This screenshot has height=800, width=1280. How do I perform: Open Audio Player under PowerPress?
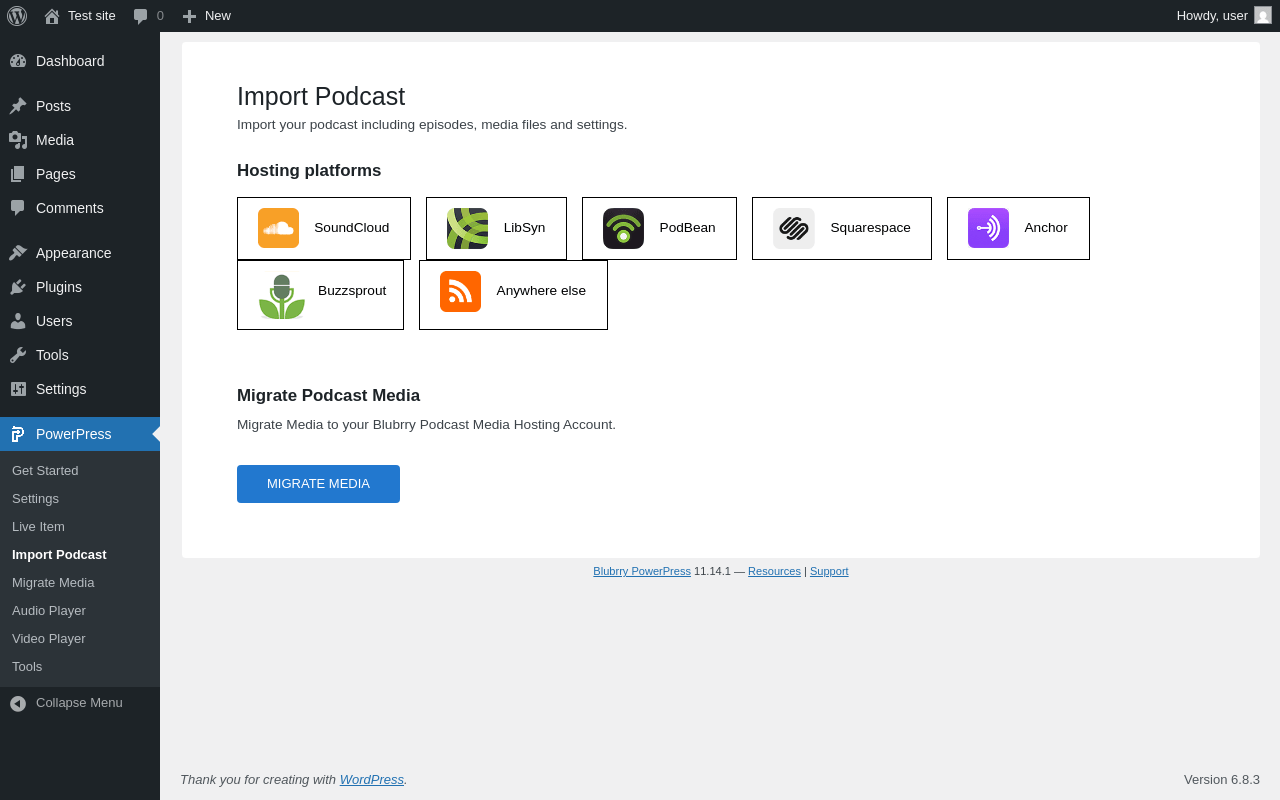[x=49, y=611]
